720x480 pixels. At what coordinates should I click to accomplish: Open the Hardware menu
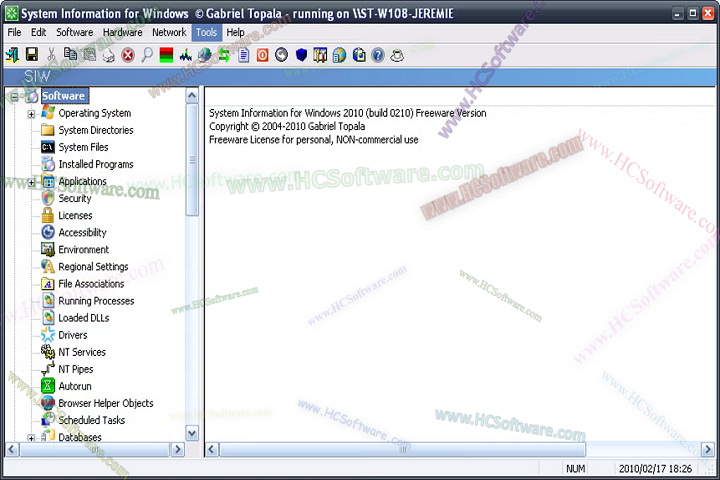123,33
